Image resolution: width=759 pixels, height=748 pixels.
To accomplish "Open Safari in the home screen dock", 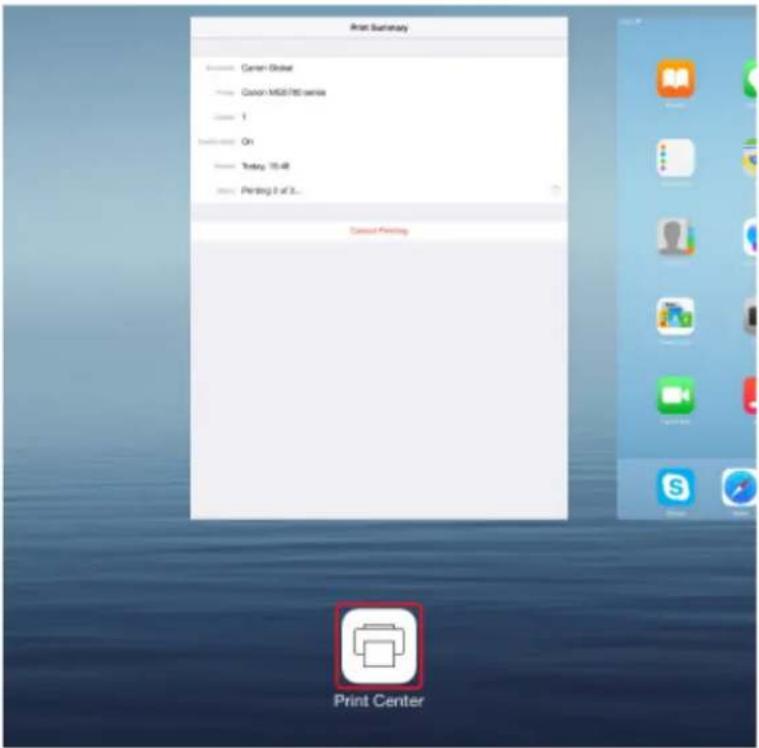I will coord(740,487).
